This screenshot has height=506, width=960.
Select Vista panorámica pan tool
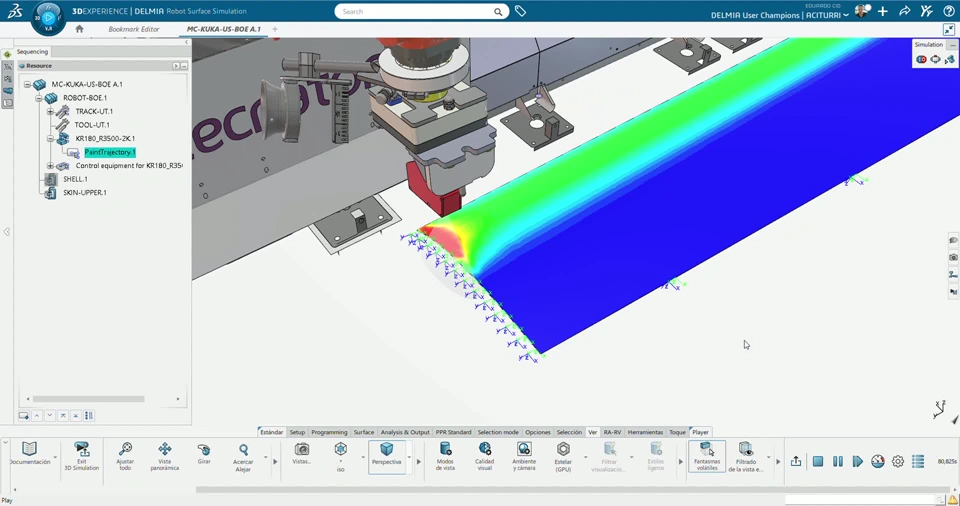(x=165, y=456)
